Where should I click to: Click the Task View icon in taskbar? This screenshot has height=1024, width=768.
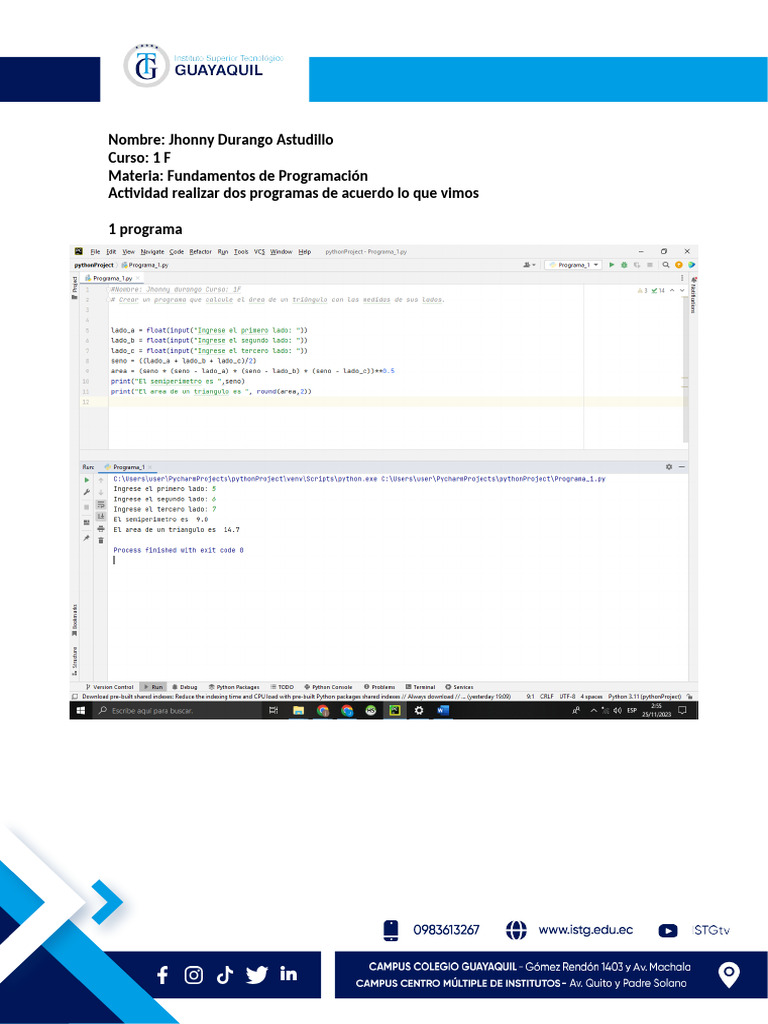274,711
